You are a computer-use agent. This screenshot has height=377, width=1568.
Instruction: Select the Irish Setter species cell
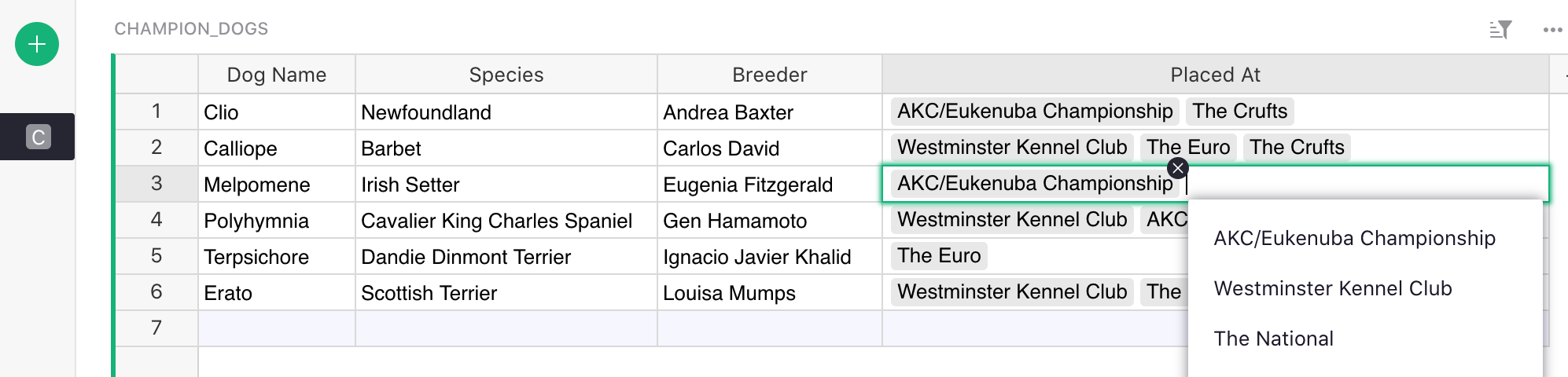(506, 185)
